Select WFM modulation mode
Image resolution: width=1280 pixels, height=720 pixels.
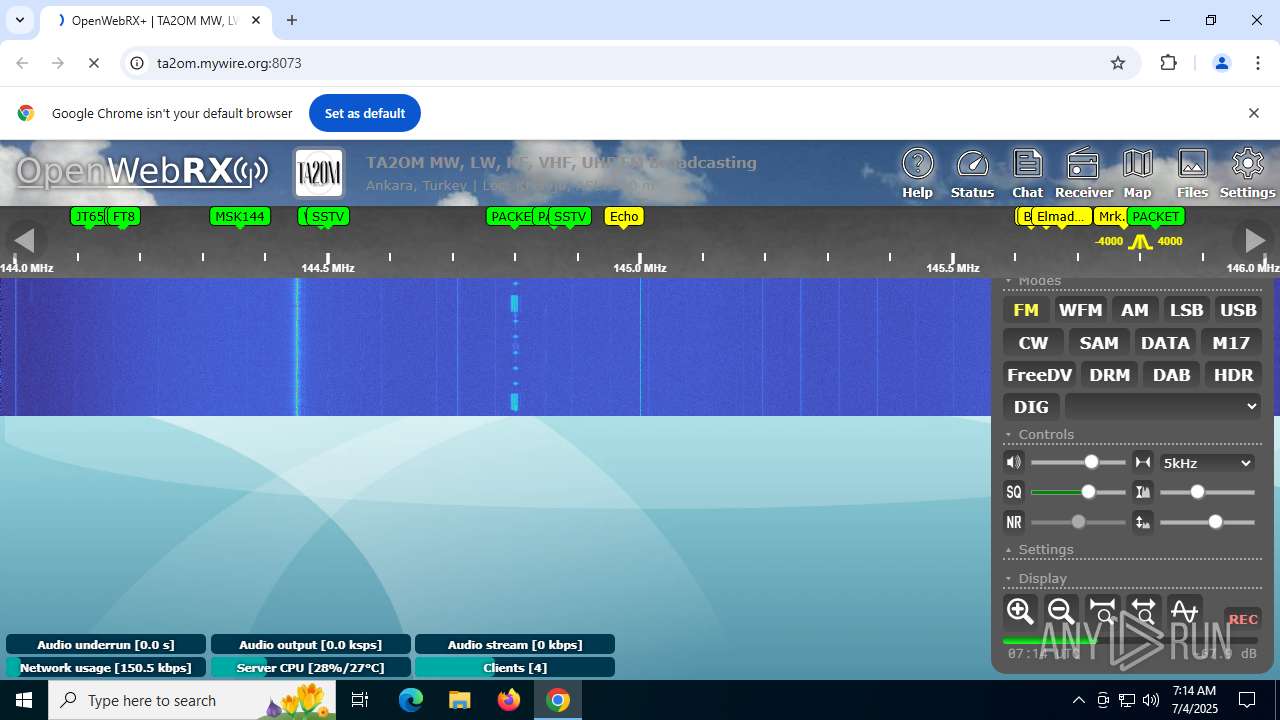[x=1080, y=310]
